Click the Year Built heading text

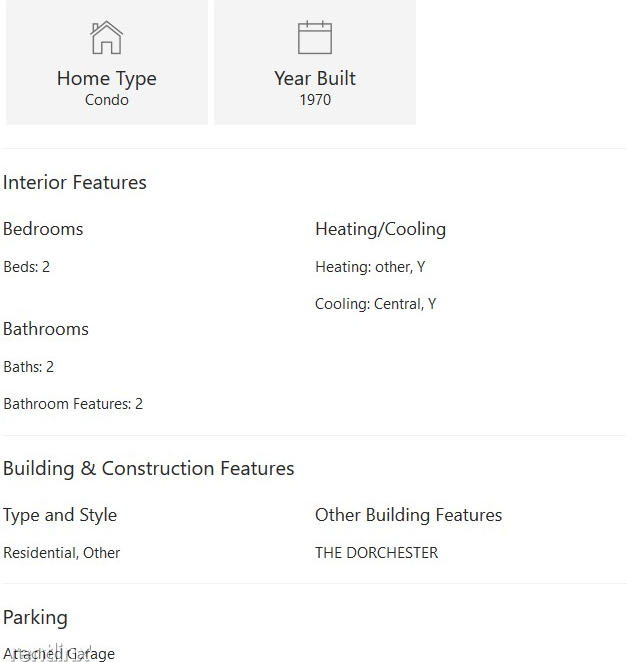tap(315, 78)
